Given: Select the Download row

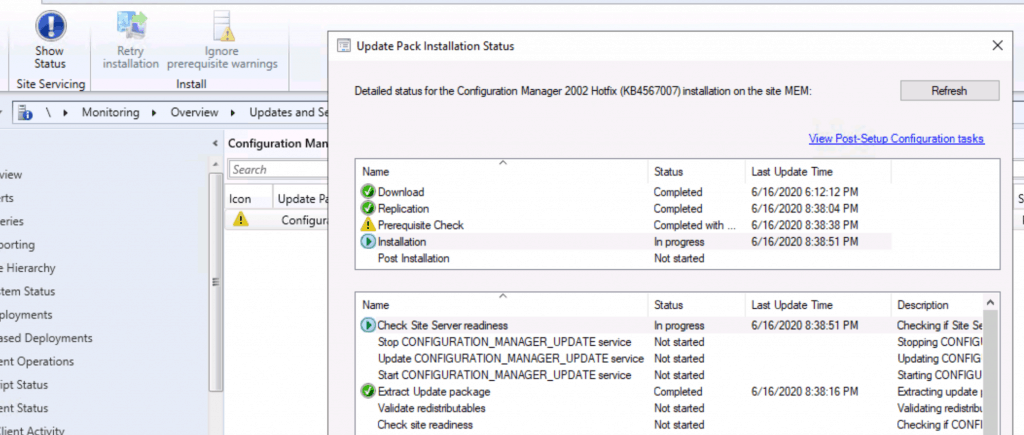Looking at the screenshot, I should click(x=624, y=192).
